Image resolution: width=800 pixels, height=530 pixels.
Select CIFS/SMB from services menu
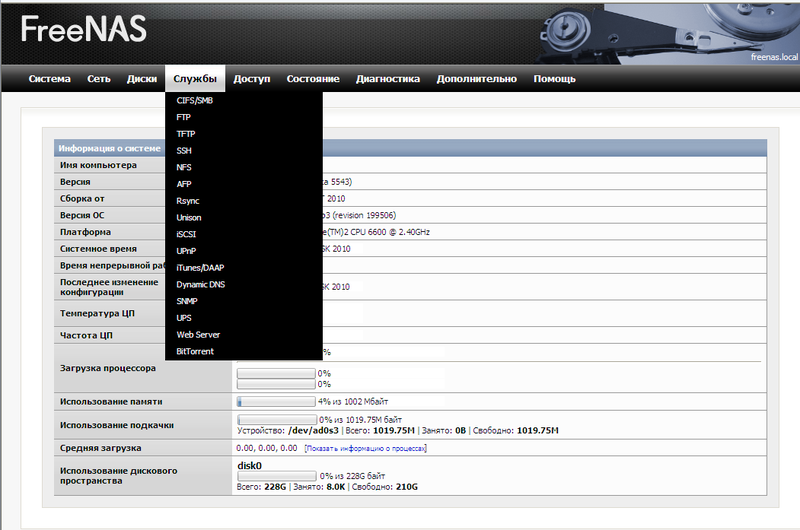(194, 100)
